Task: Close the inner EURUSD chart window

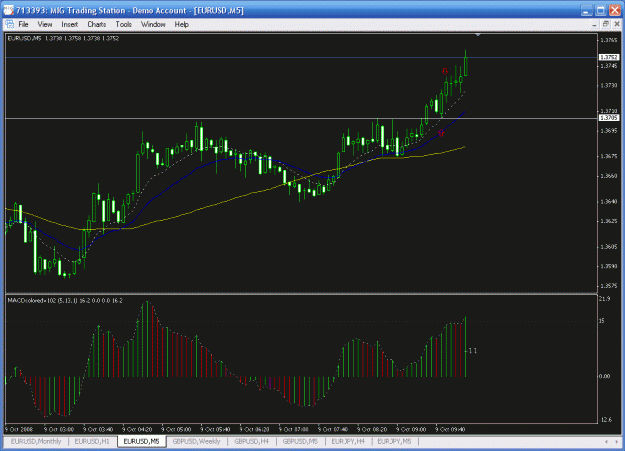Action: 617,24
